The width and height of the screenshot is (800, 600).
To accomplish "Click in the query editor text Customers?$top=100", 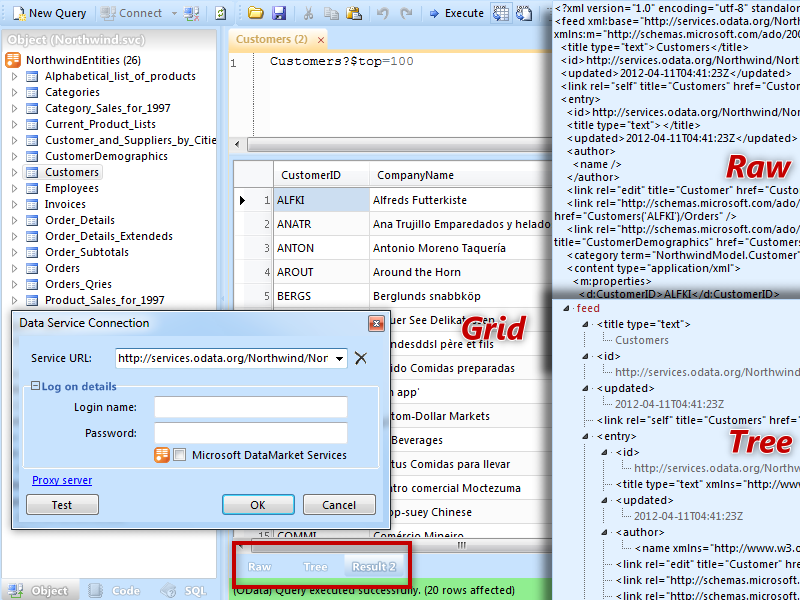I will click(341, 61).
